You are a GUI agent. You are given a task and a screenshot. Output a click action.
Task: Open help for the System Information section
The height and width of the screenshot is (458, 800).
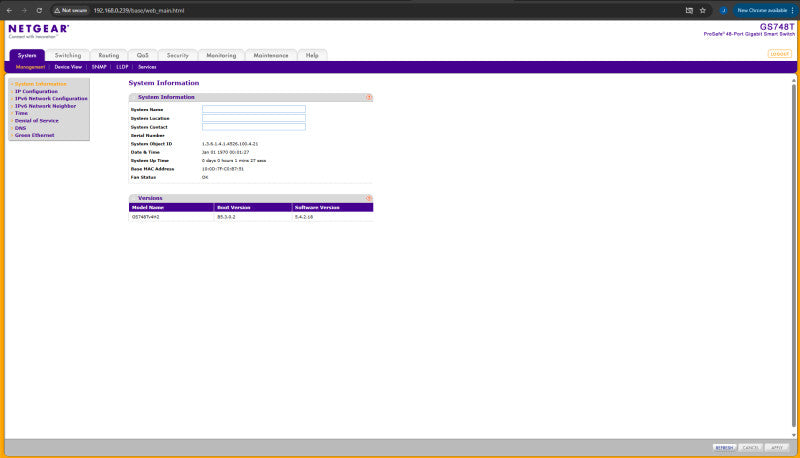tap(368, 97)
